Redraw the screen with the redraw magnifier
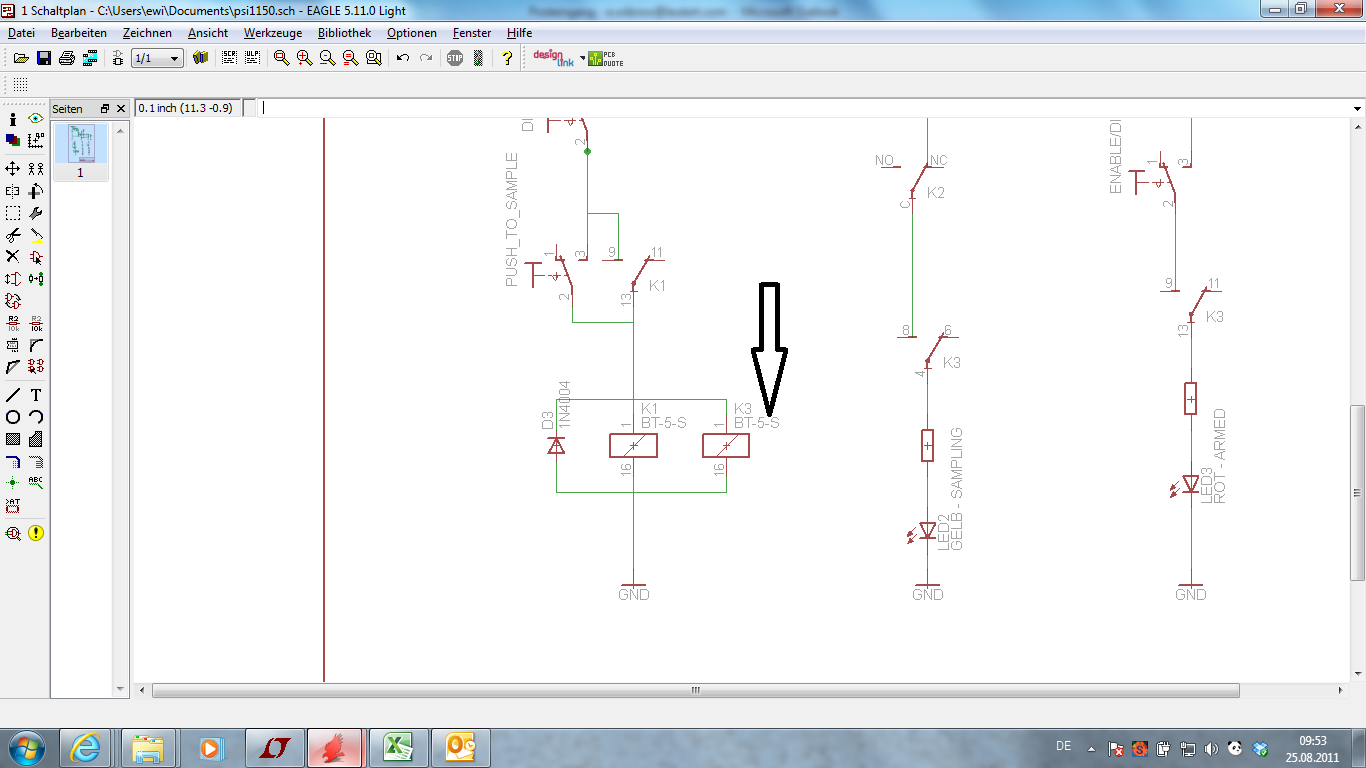Image resolution: width=1366 pixels, height=768 pixels. click(x=350, y=58)
